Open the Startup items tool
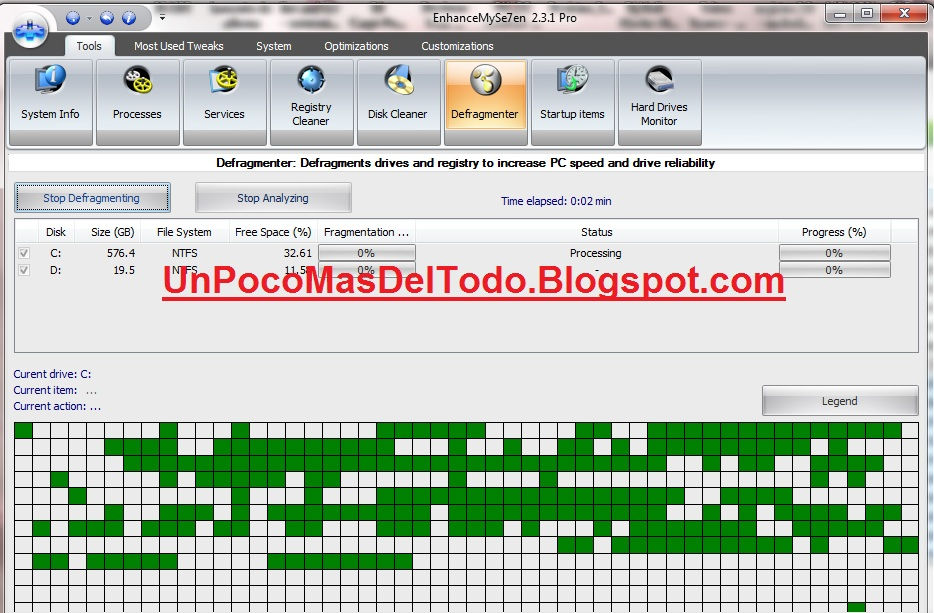 (x=572, y=102)
